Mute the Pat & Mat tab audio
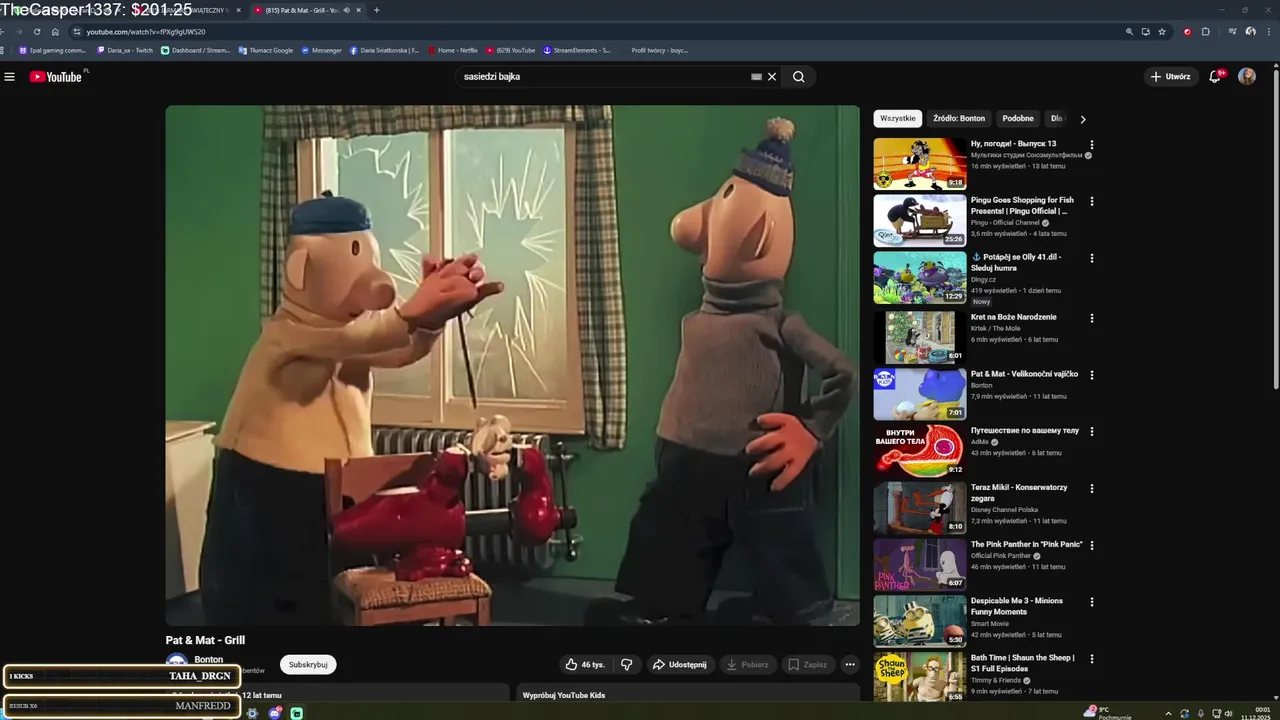 (x=346, y=10)
